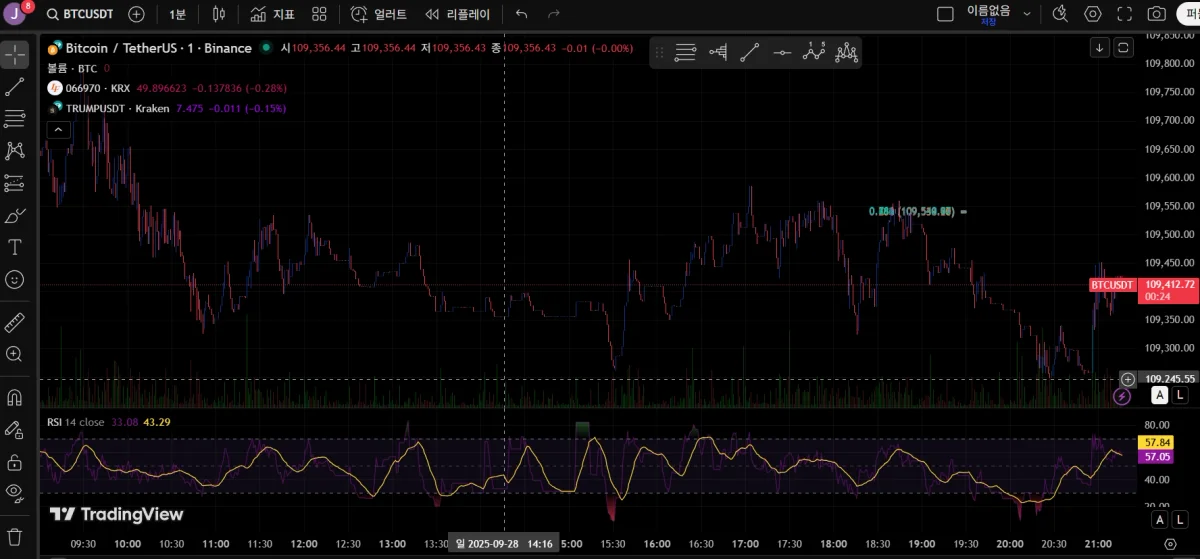Click the trash icon to remove drawings
Viewport: 1200px width, 559px height.
[x=15, y=537]
